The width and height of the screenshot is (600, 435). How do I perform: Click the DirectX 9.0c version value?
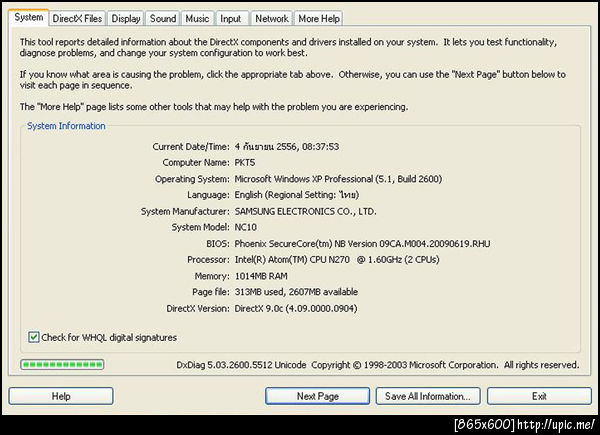point(296,308)
